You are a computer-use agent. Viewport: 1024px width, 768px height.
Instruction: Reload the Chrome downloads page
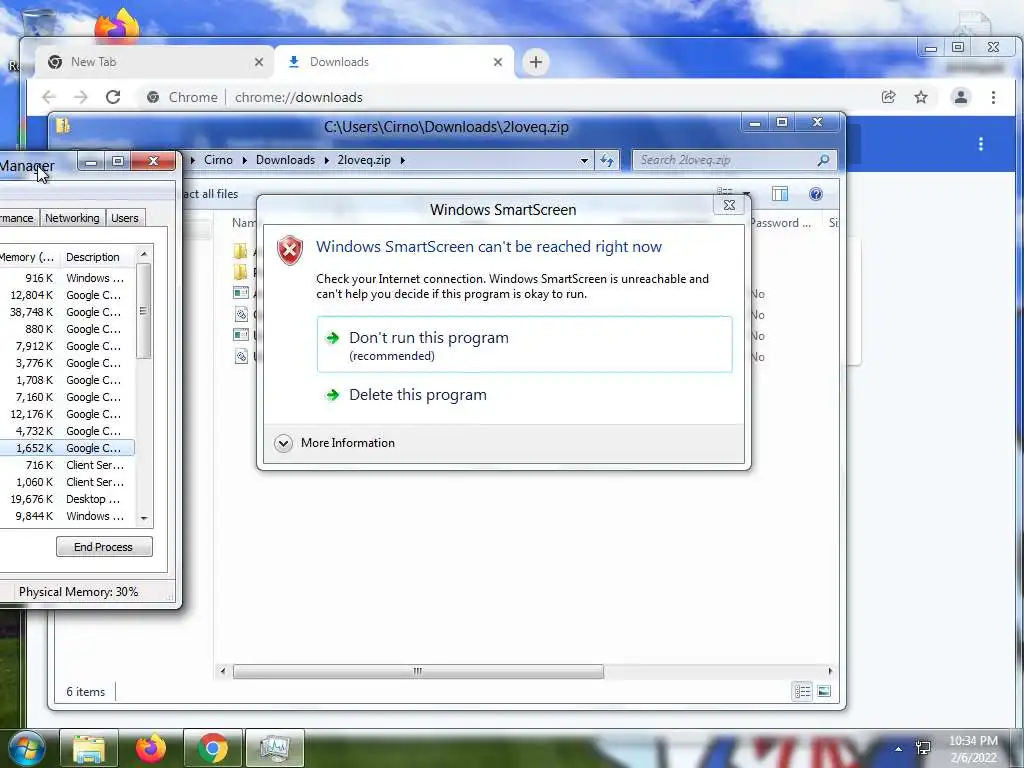pyautogui.click(x=113, y=97)
